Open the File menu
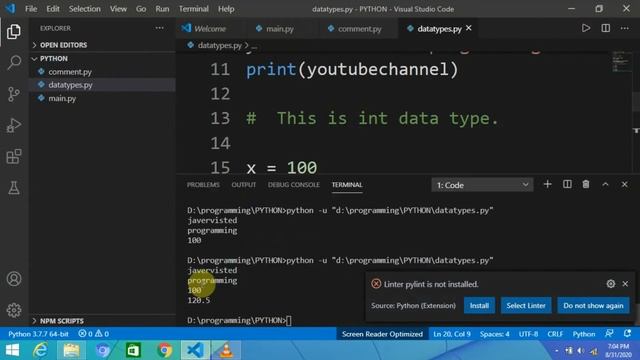This screenshot has width=640, height=360. click(31, 9)
